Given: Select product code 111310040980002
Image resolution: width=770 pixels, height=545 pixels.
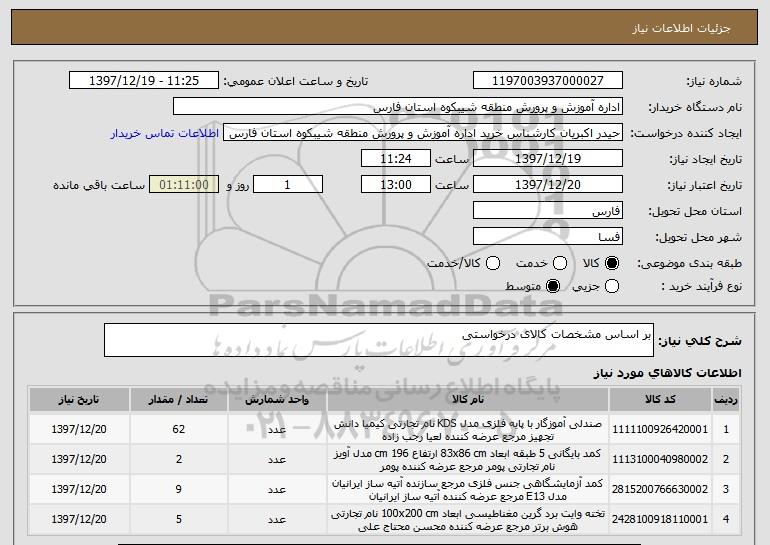Looking at the screenshot, I should pos(660,460).
